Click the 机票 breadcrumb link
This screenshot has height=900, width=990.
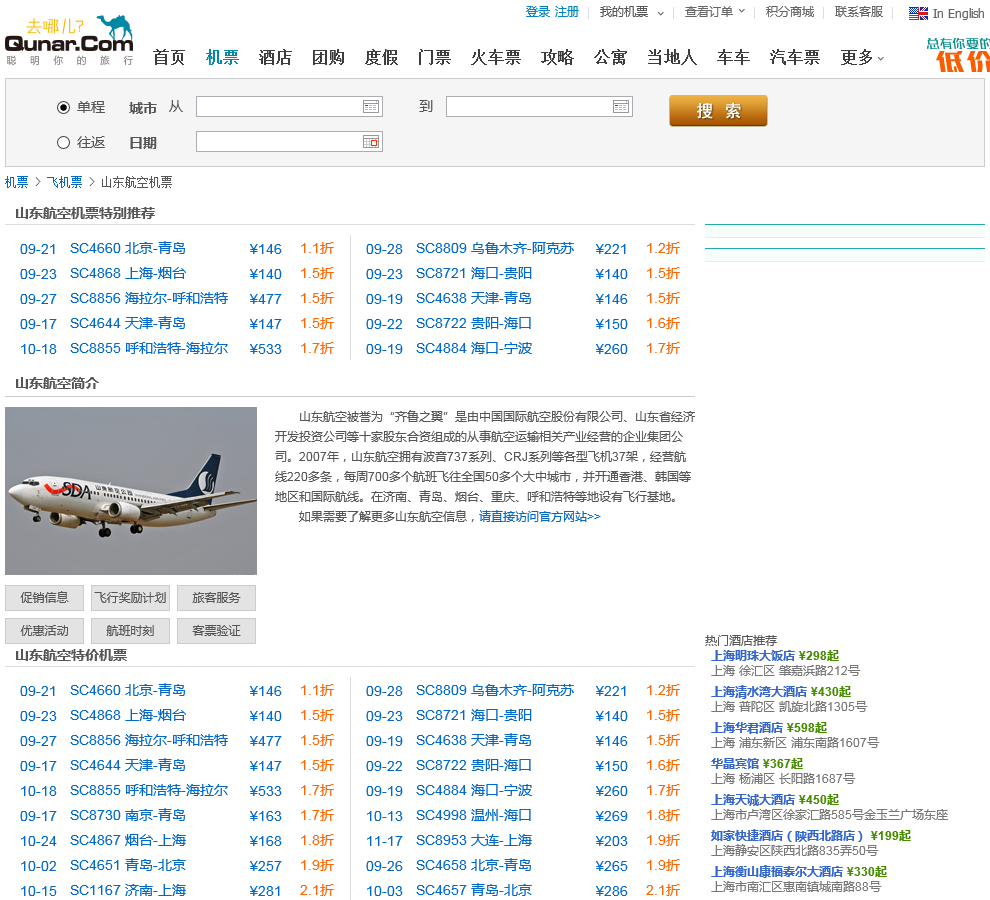point(16,183)
